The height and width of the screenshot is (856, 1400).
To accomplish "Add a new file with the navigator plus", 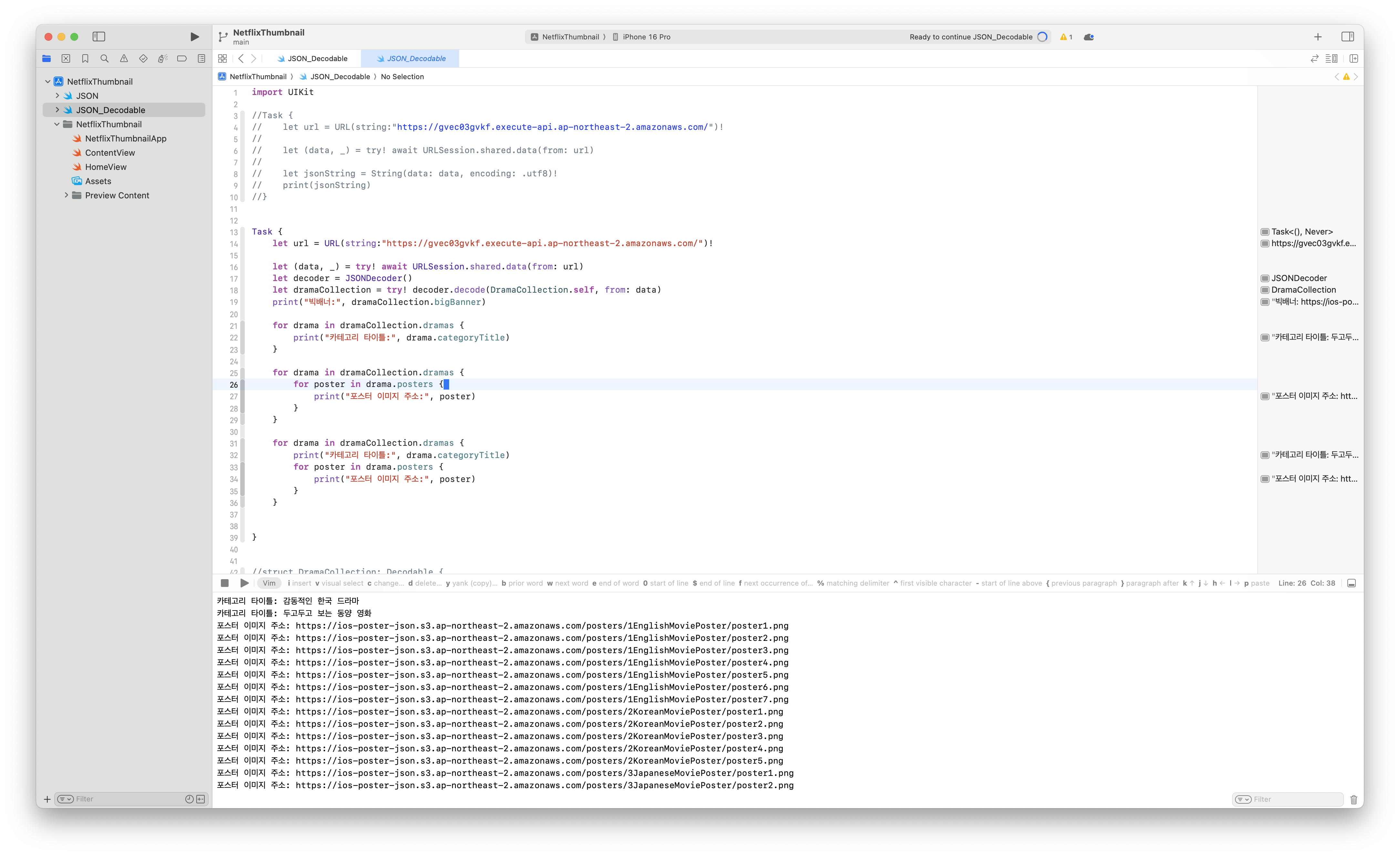I will click(x=47, y=799).
